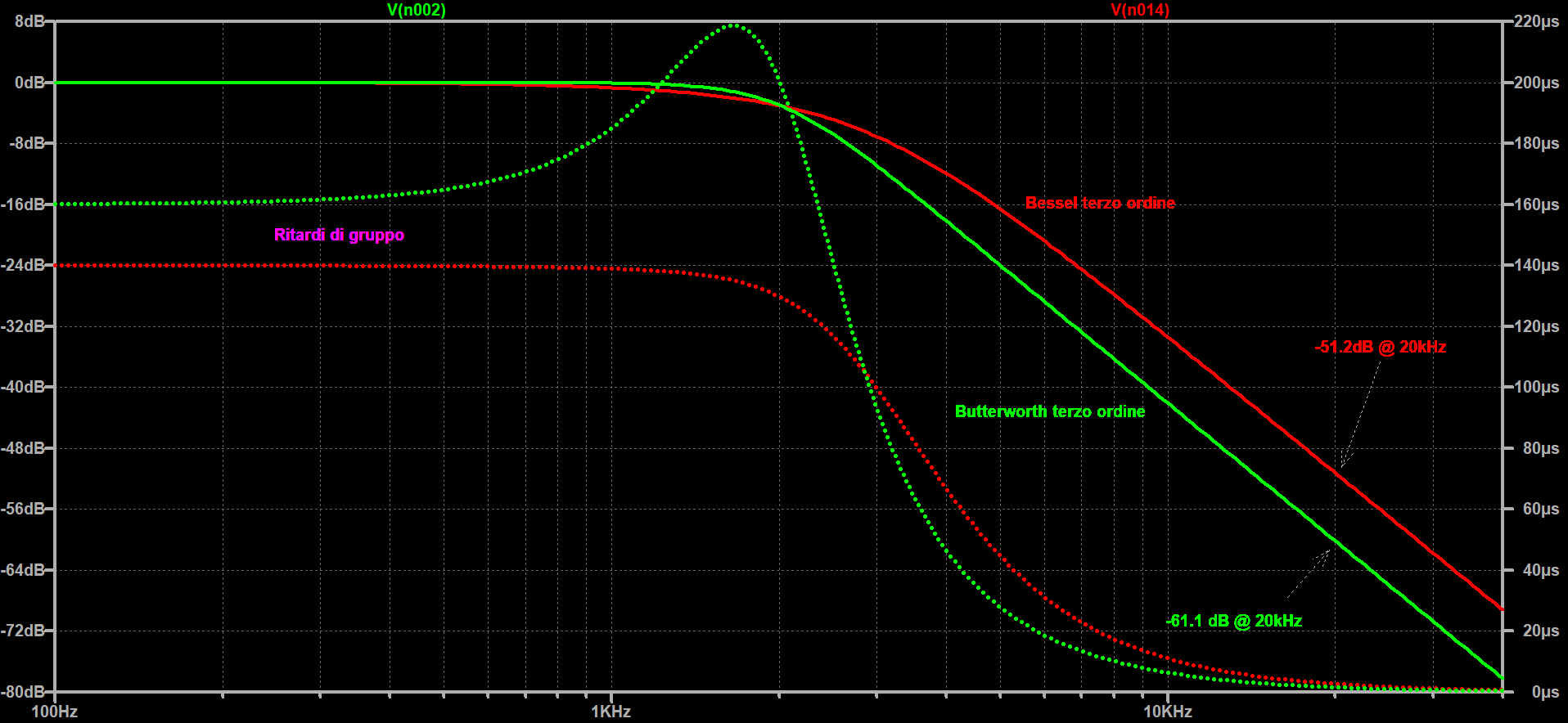1568x723 pixels.
Task: Click the 100Hz label on frequency axis
Action: click(x=54, y=712)
